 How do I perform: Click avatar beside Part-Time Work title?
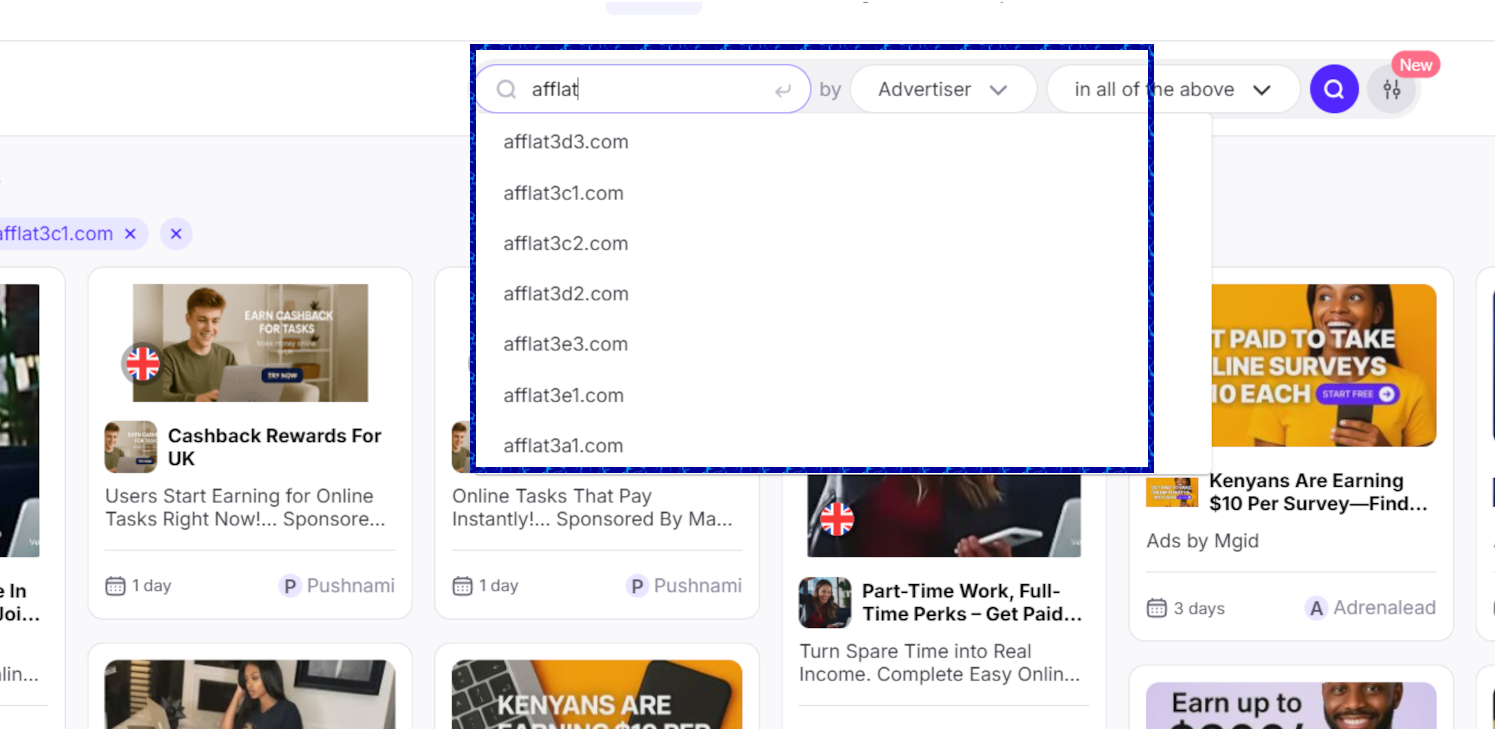click(825, 603)
